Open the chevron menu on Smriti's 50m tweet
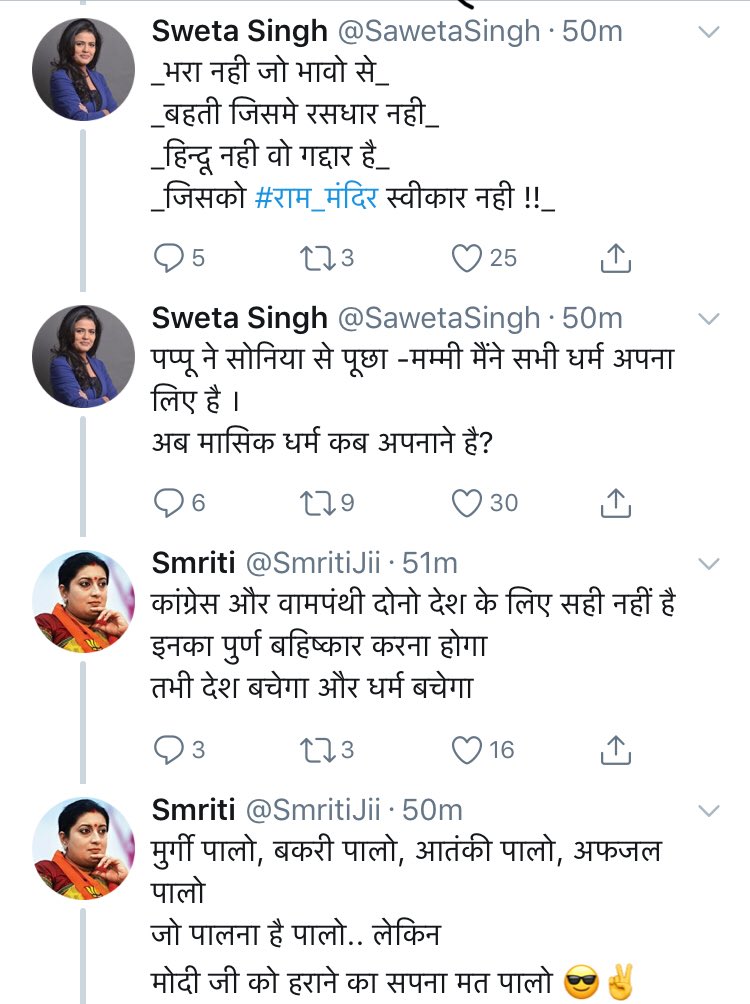Image resolution: width=750 pixels, height=1004 pixels. [x=708, y=811]
